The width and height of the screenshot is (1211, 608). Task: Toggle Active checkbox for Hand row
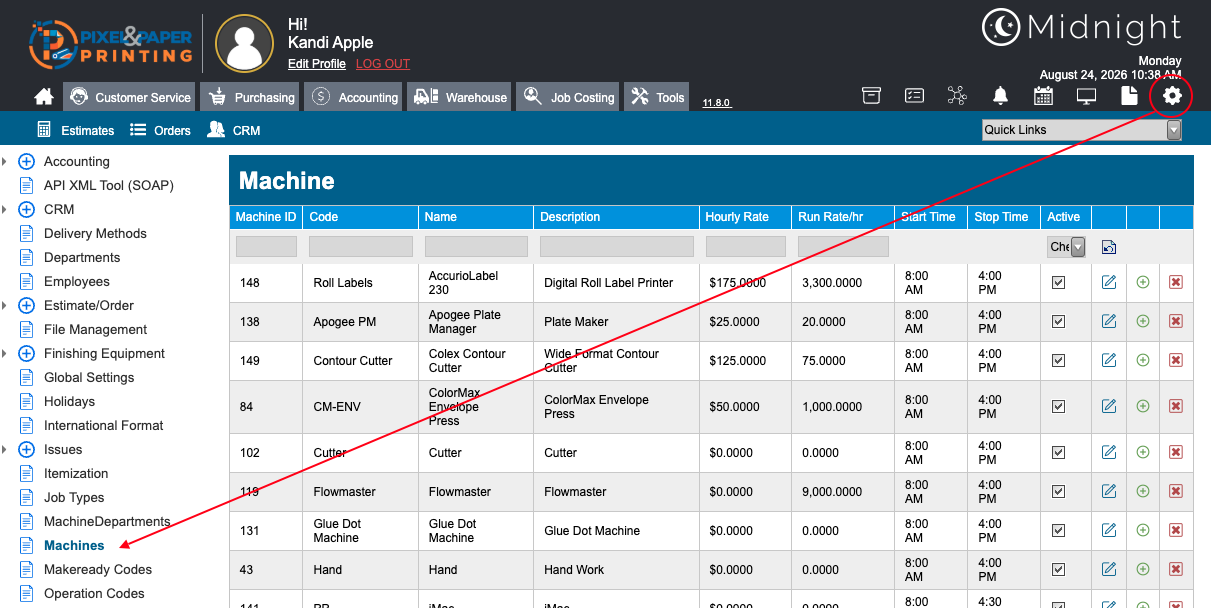click(x=1059, y=570)
